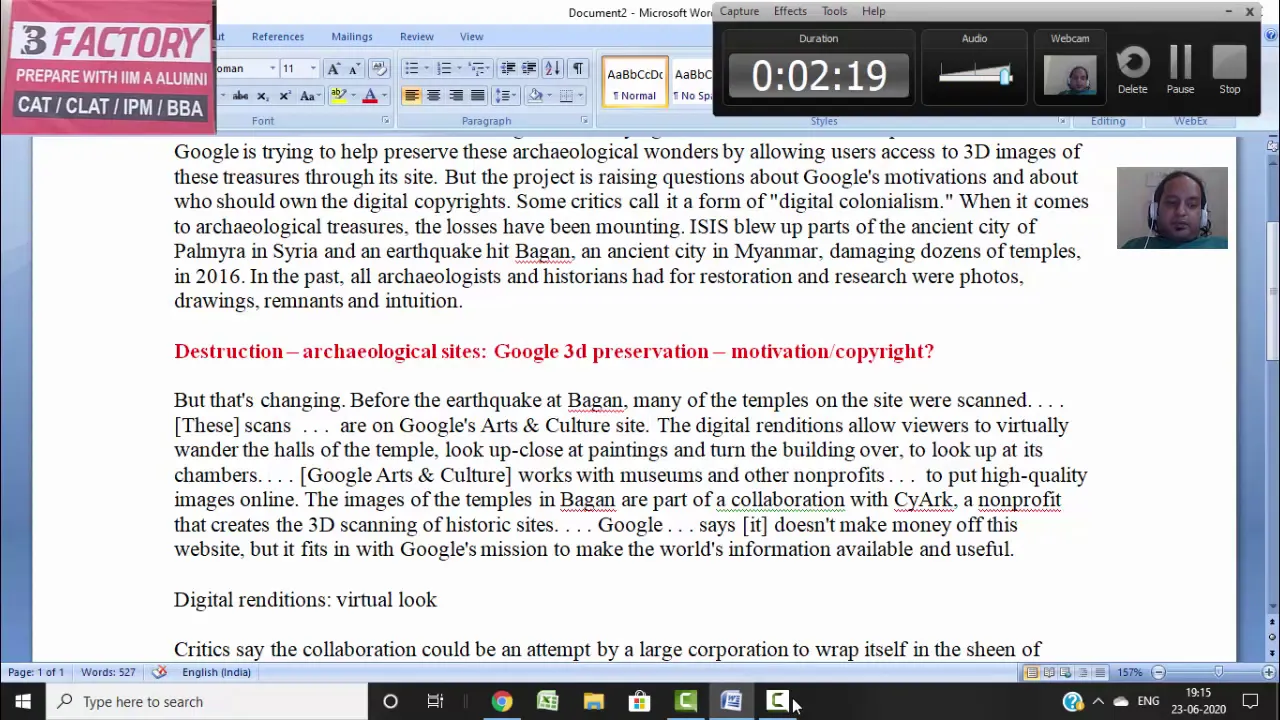Screen dimensions: 1280x720
Task: Open the recorder's Capture menu
Action: pyautogui.click(x=739, y=11)
